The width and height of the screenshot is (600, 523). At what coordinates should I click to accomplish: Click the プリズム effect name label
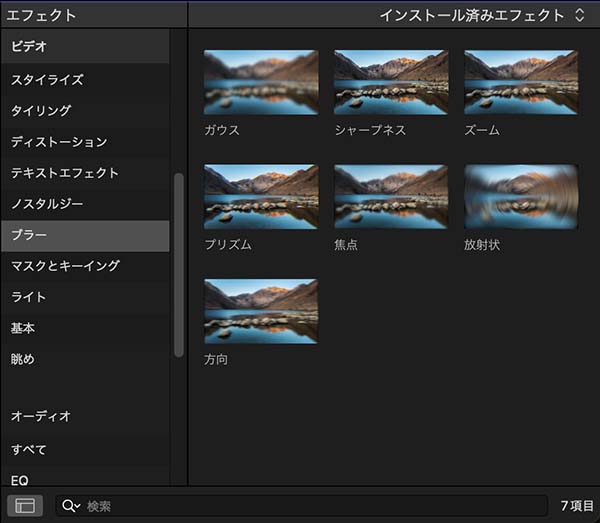click(x=228, y=244)
